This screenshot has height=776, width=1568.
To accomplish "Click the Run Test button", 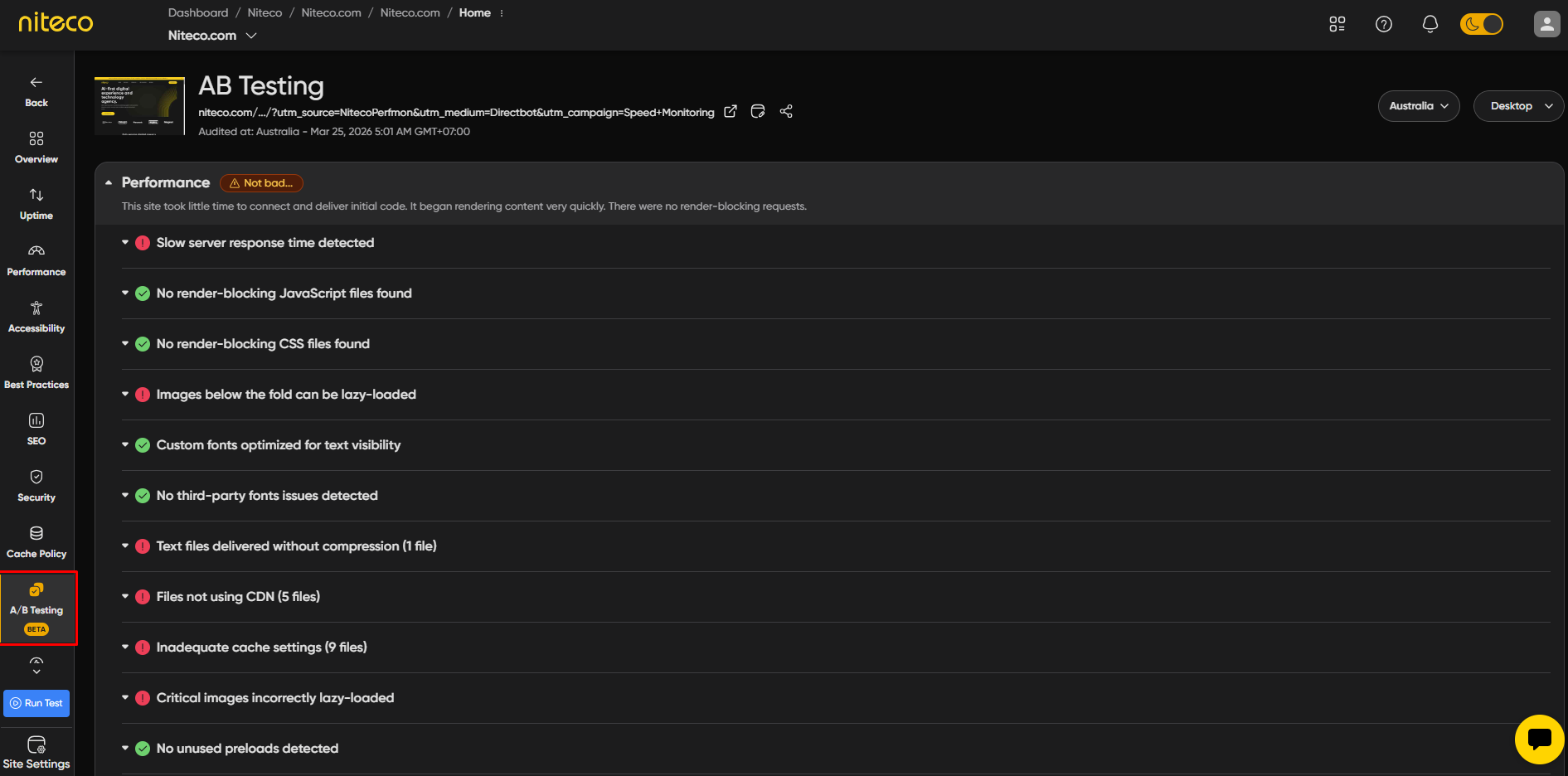I will pyautogui.click(x=36, y=703).
